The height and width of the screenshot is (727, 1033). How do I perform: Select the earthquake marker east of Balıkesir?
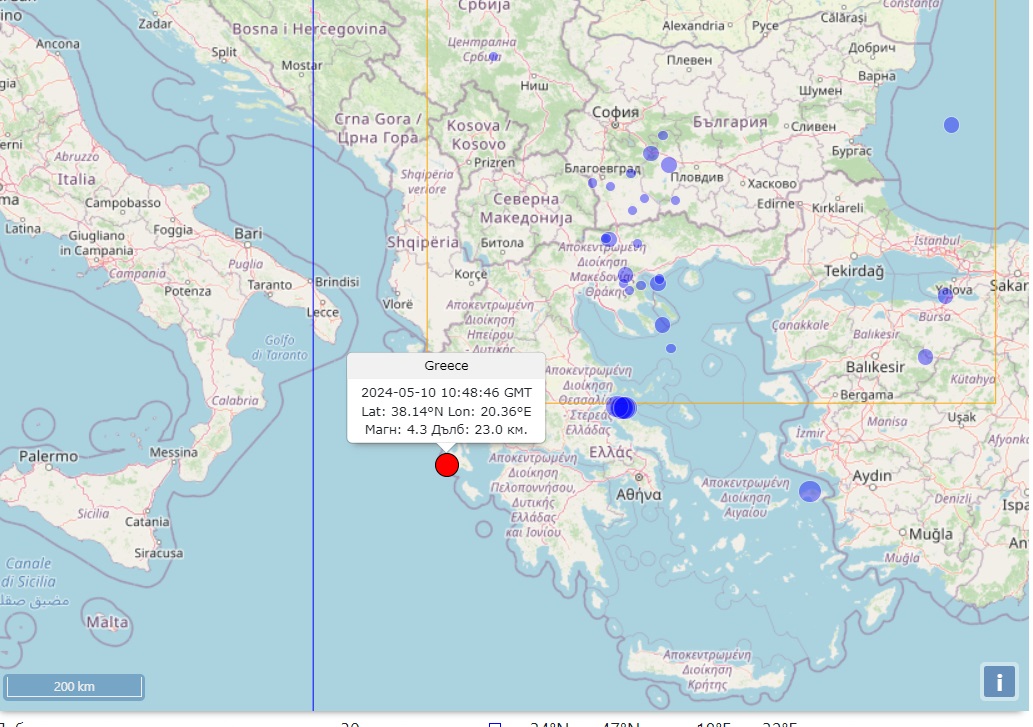[926, 357]
